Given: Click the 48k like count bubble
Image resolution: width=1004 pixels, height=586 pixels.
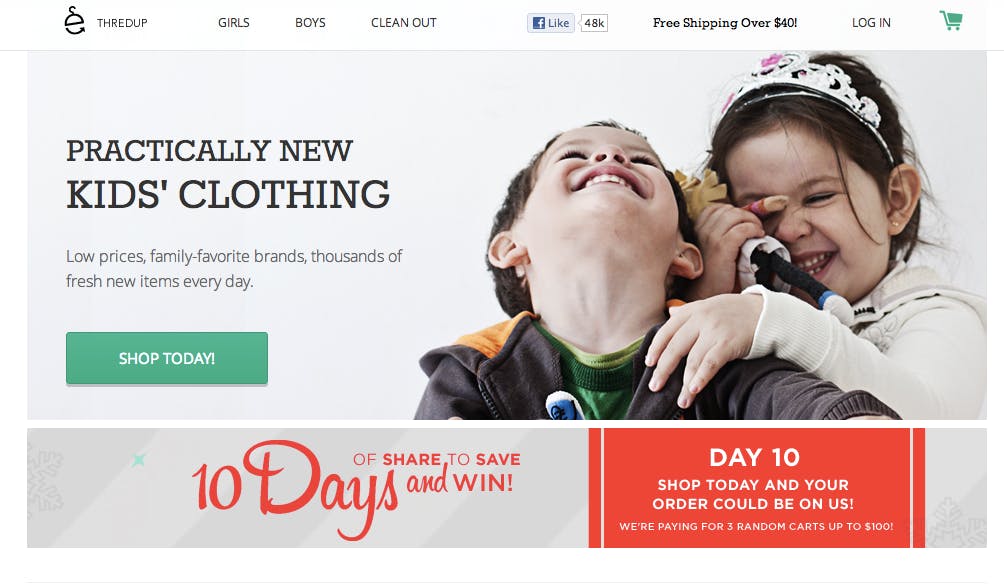Looking at the screenshot, I should pos(594,23).
